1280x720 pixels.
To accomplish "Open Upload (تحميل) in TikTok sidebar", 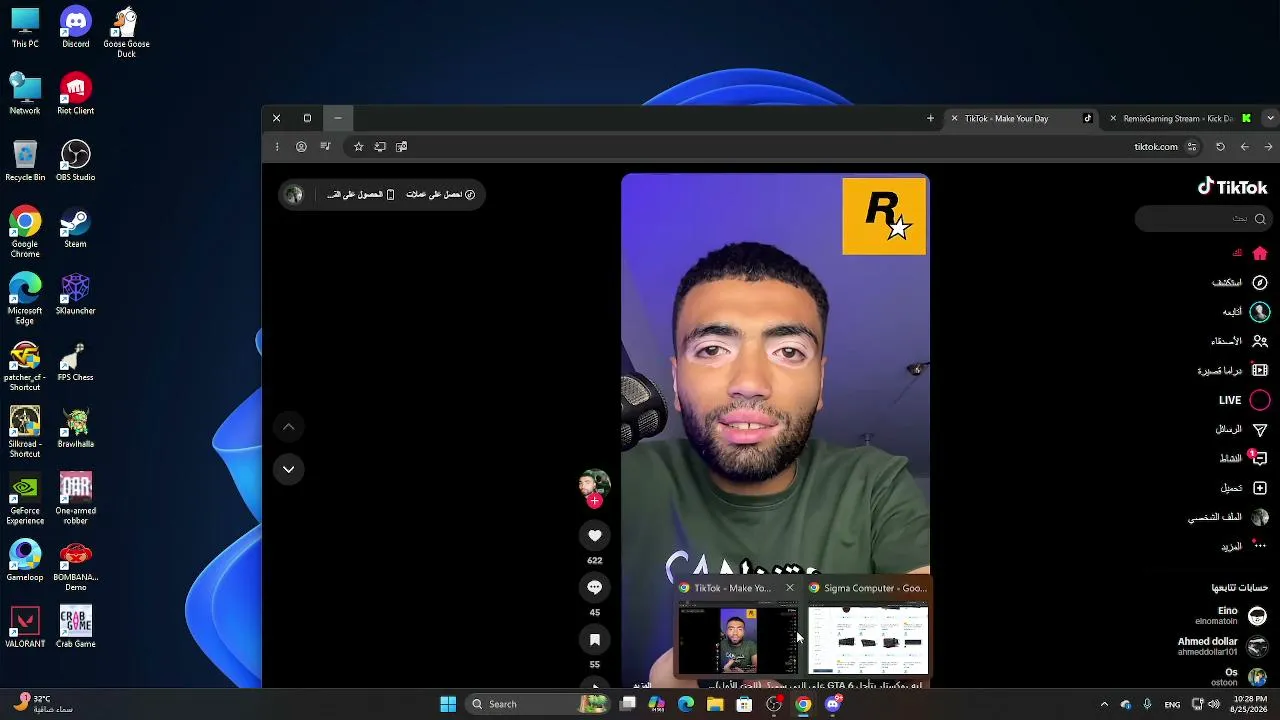I will 1244,488.
